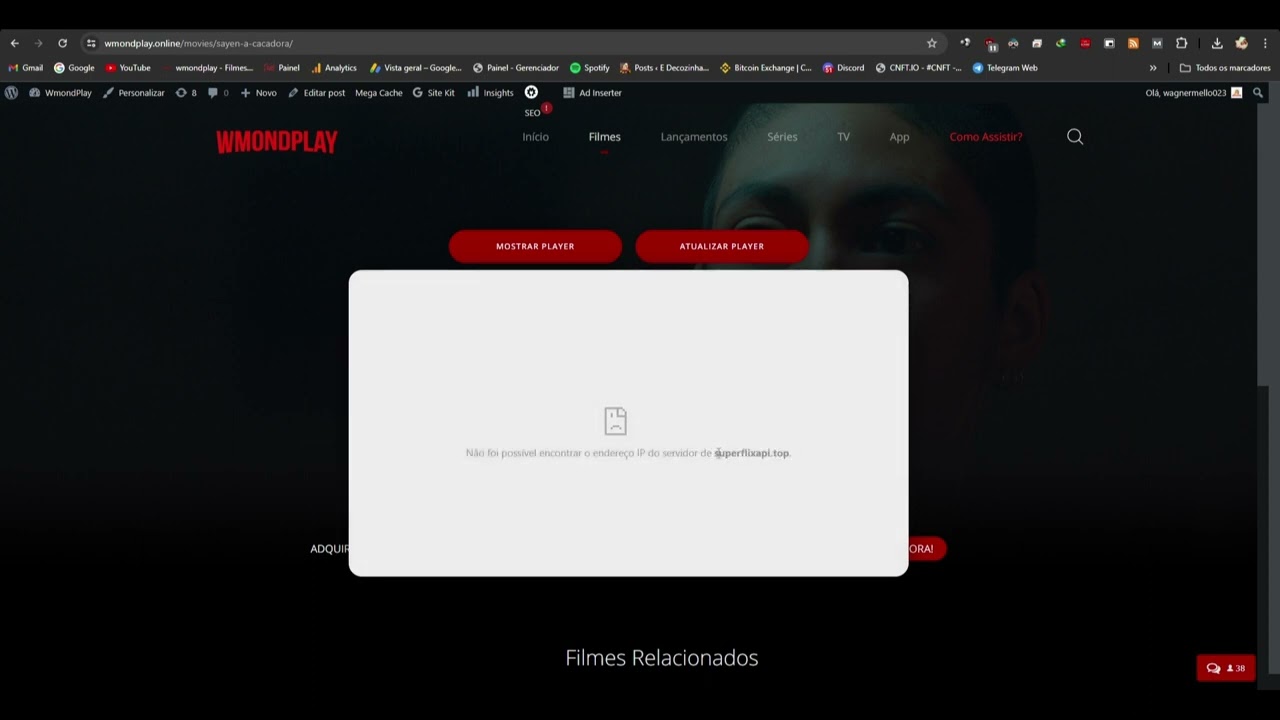Open the Painel - Gerenciador bookmark

[516, 68]
